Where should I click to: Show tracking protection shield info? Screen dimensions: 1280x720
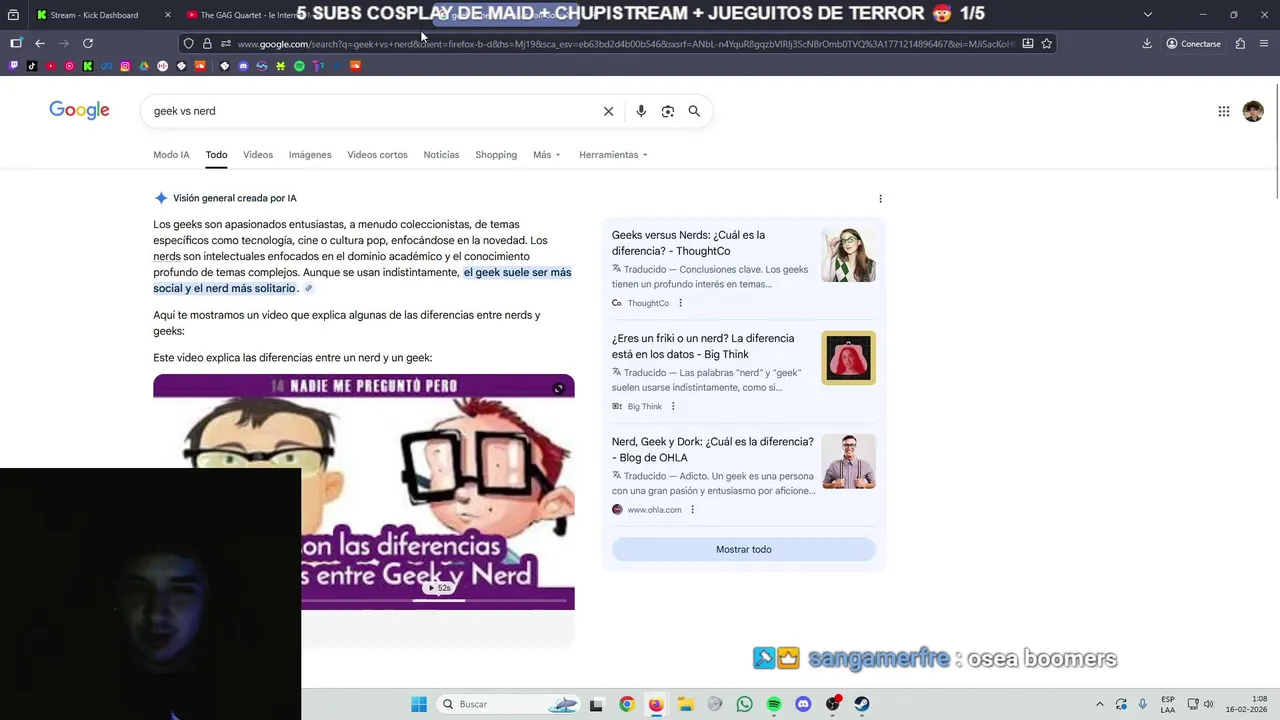188,43
